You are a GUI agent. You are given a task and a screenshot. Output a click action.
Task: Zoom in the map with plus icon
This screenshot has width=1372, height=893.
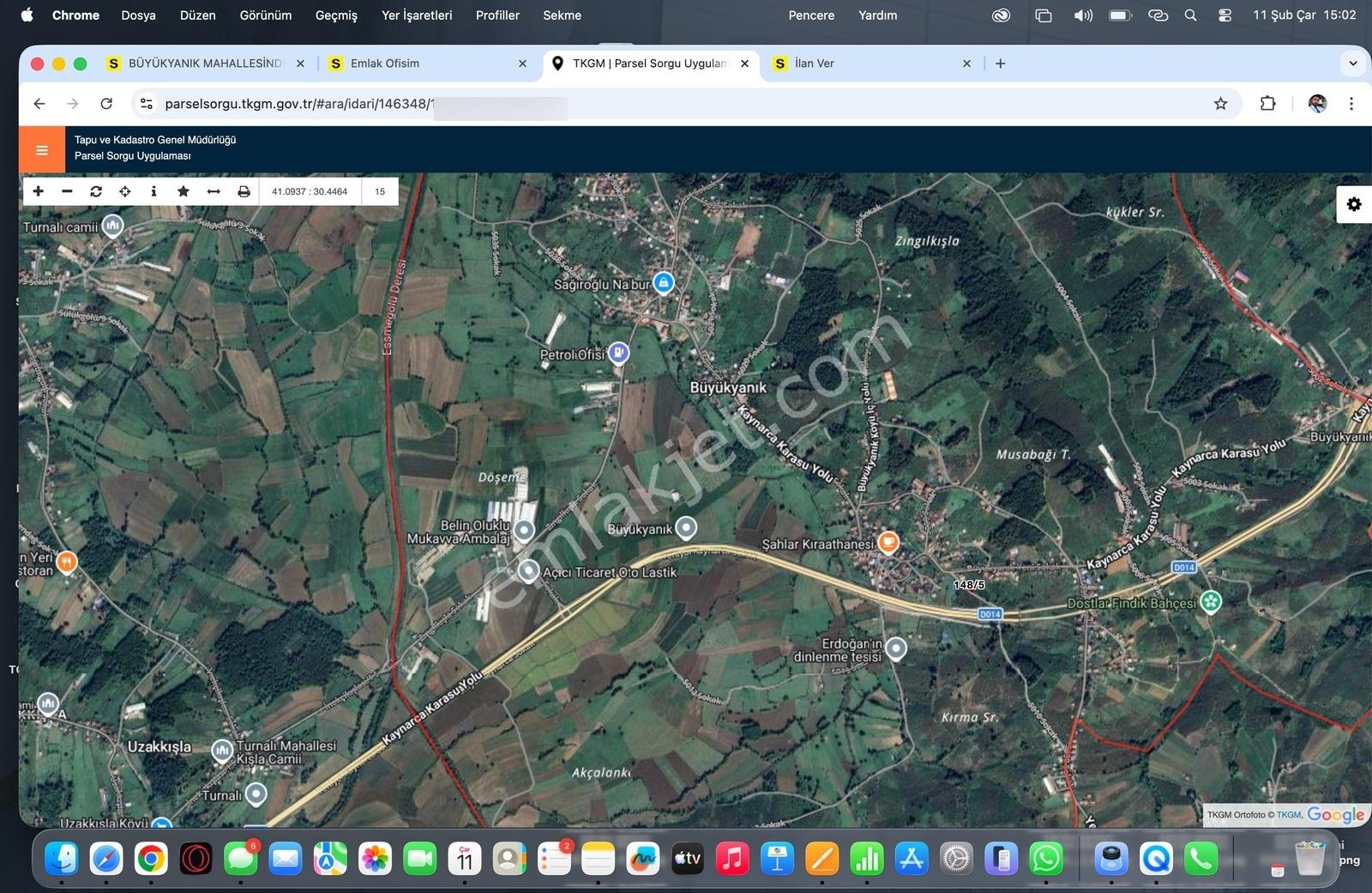[x=38, y=191]
